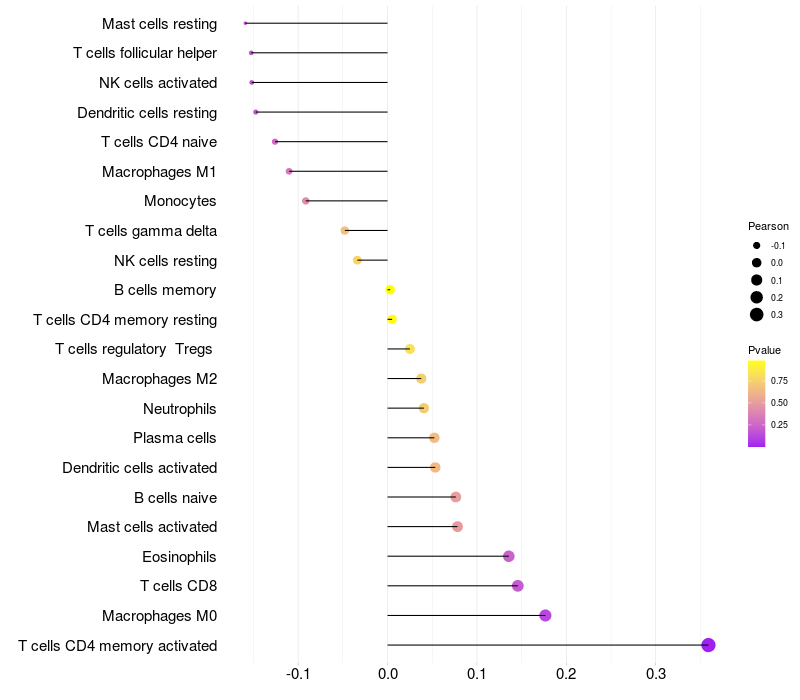Click the T cells gamma delta label
The width and height of the screenshot is (800, 700).
(x=151, y=231)
